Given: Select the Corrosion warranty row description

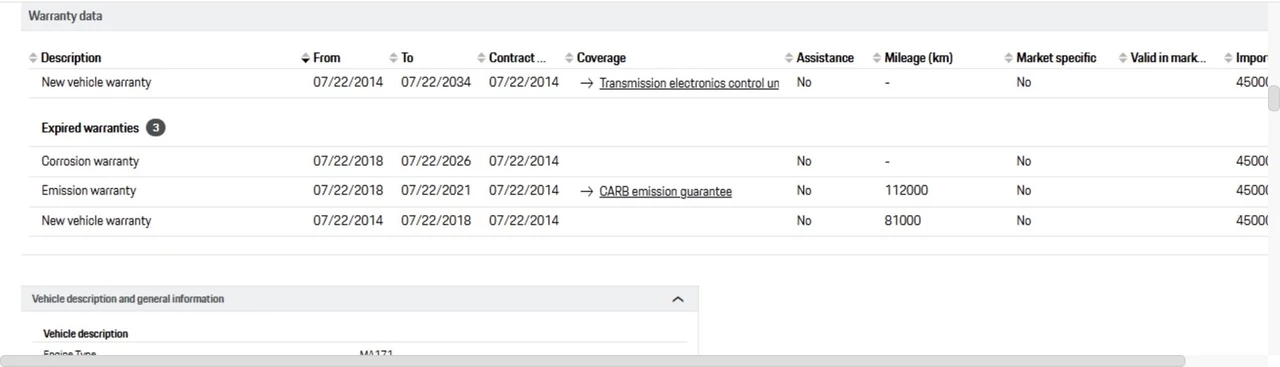Looking at the screenshot, I should click(90, 161).
